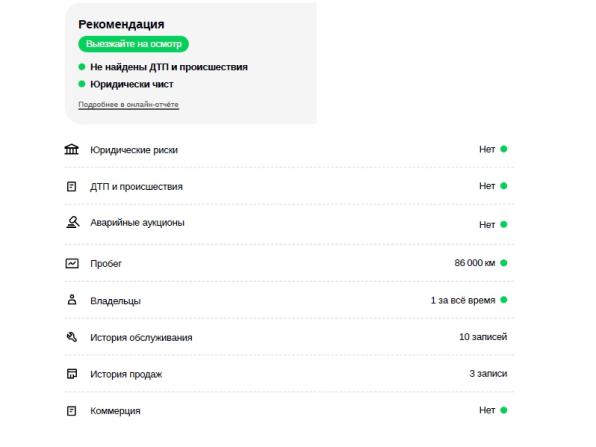Click the document icon beside Коммерция
The height and width of the screenshot is (447, 596).
pyautogui.click(x=71, y=411)
